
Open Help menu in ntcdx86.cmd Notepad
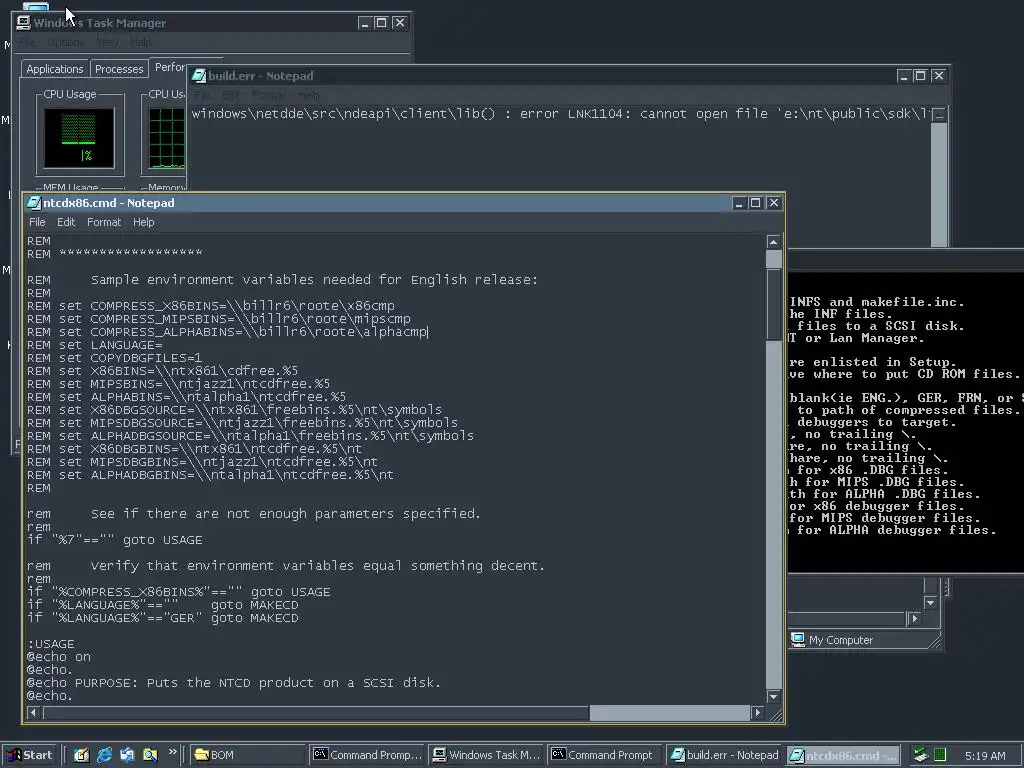[144, 222]
